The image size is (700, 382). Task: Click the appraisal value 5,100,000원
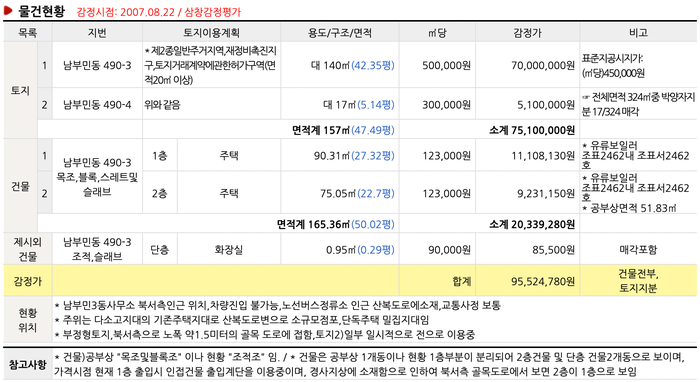[546, 105]
